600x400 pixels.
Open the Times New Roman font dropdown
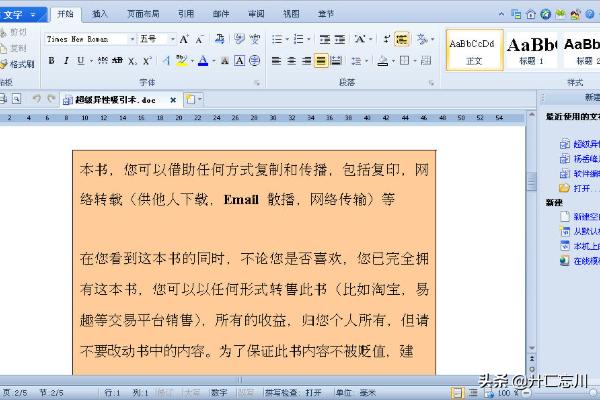[132, 39]
